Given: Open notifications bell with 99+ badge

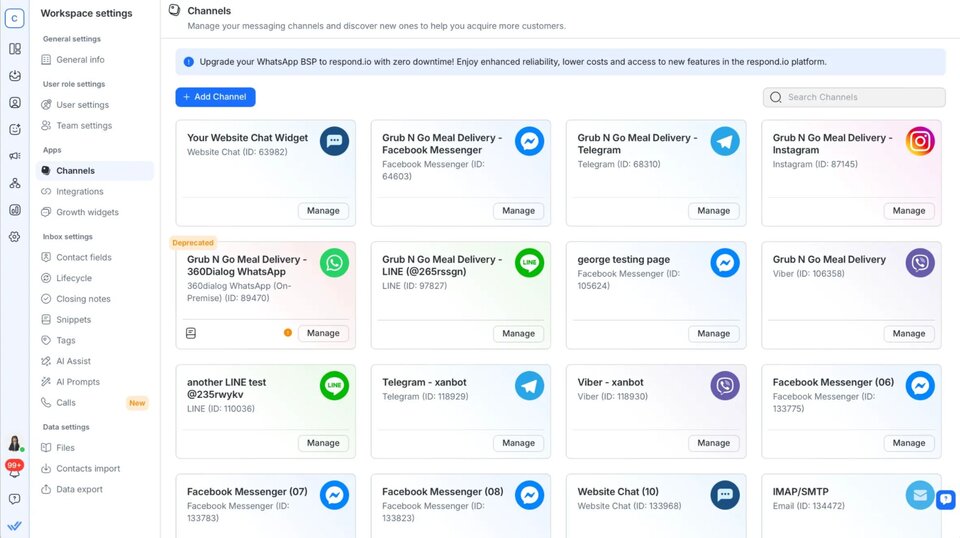Looking at the screenshot, I should tap(15, 469).
